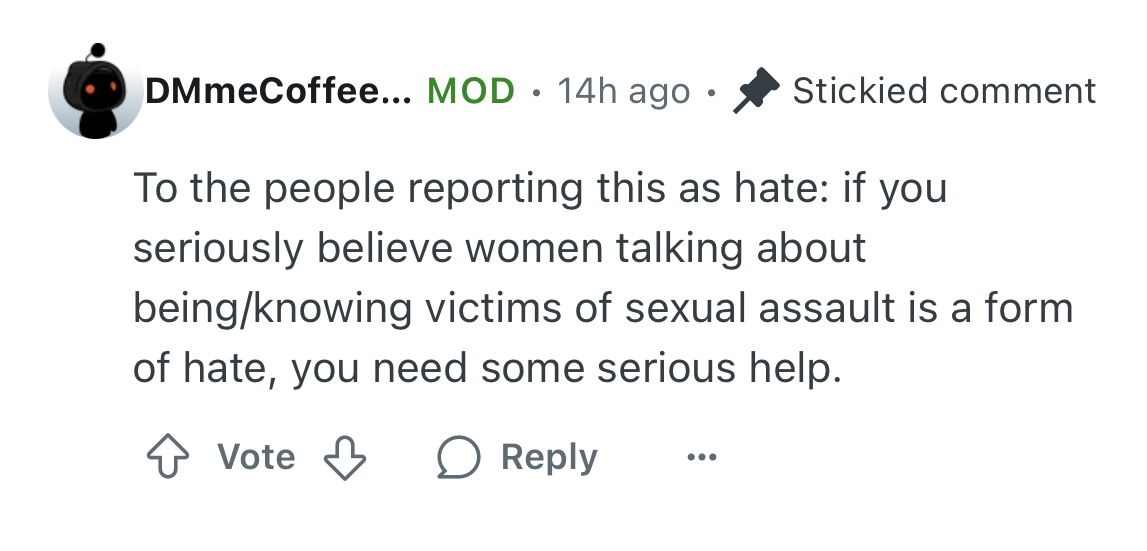Open the three-dot more options menu

tap(702, 458)
